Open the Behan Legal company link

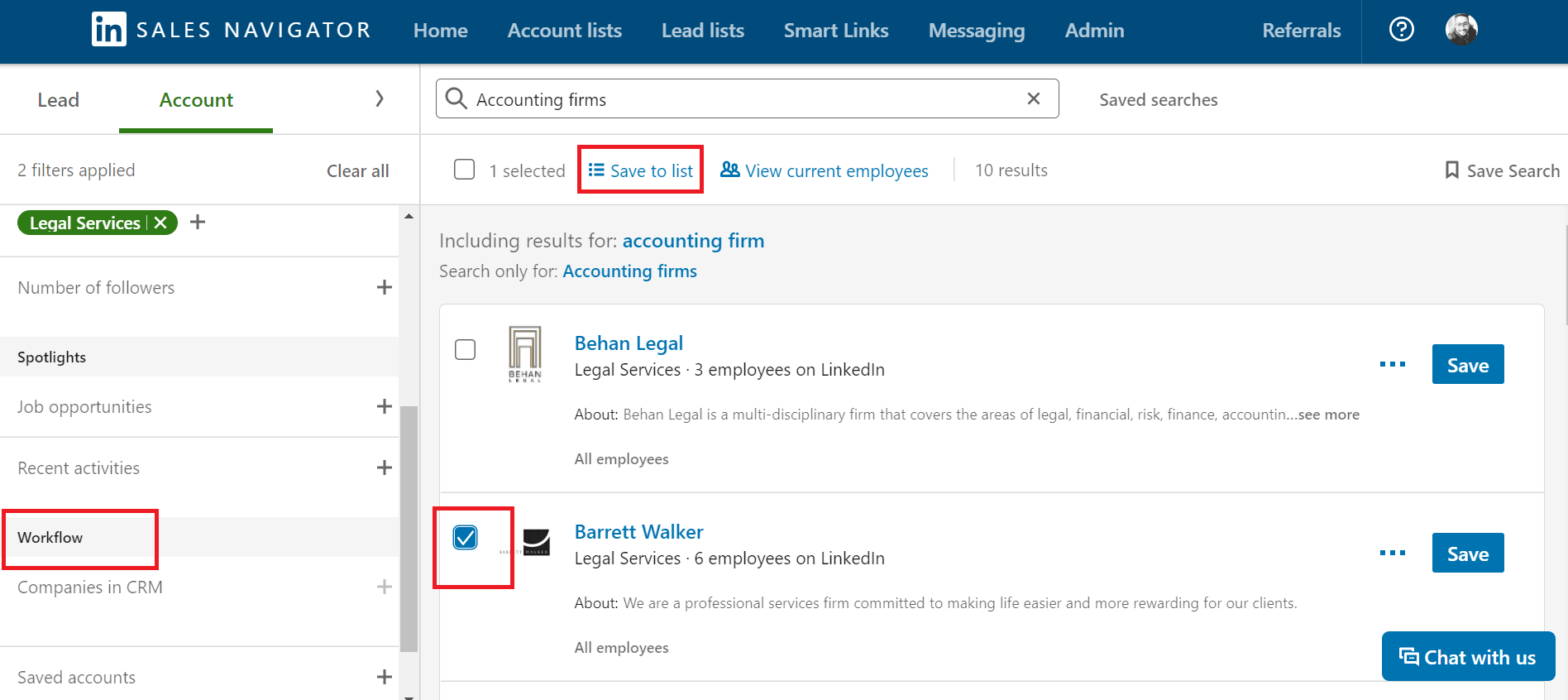pyautogui.click(x=629, y=343)
